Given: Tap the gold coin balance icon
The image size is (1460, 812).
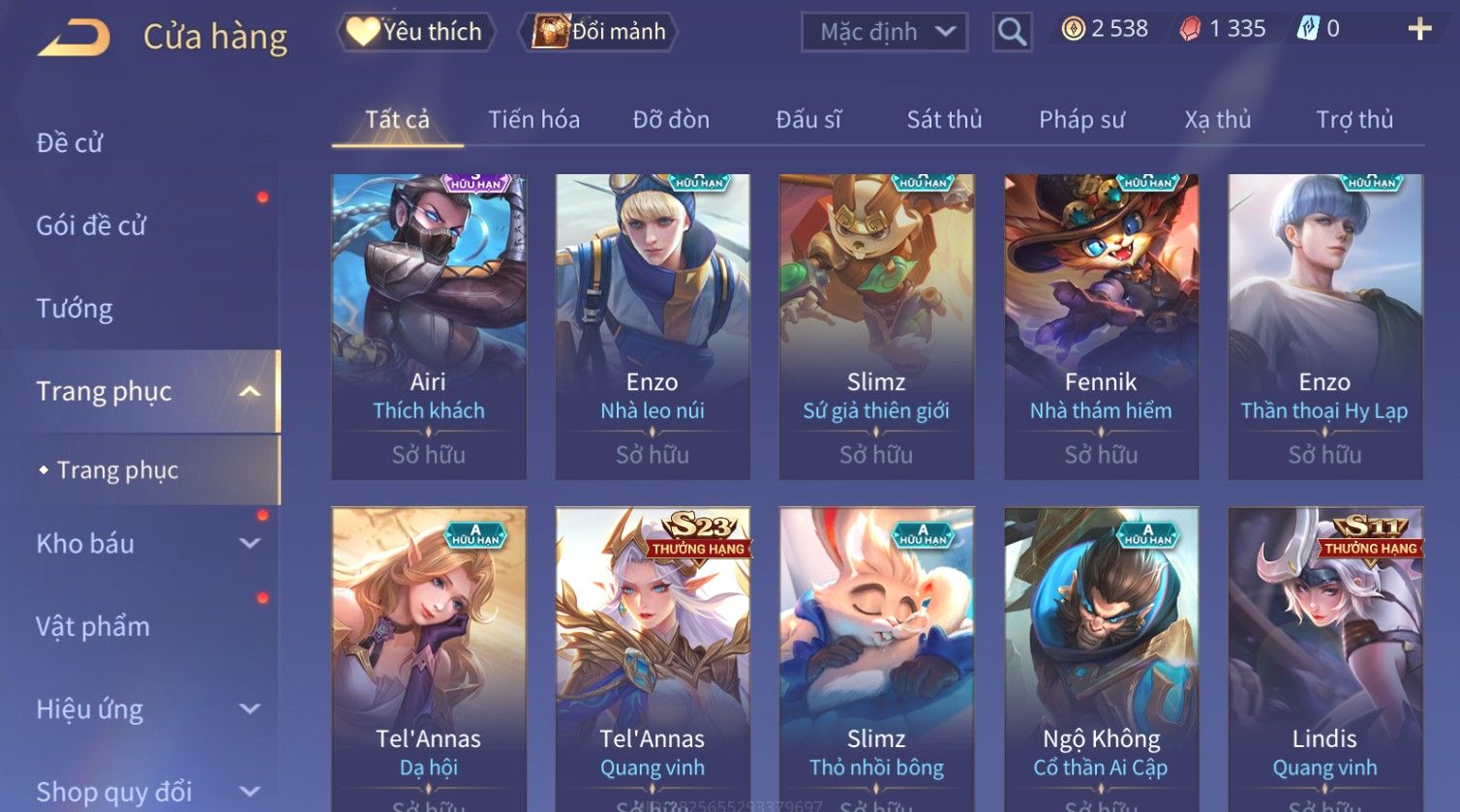Looking at the screenshot, I should [x=1073, y=29].
